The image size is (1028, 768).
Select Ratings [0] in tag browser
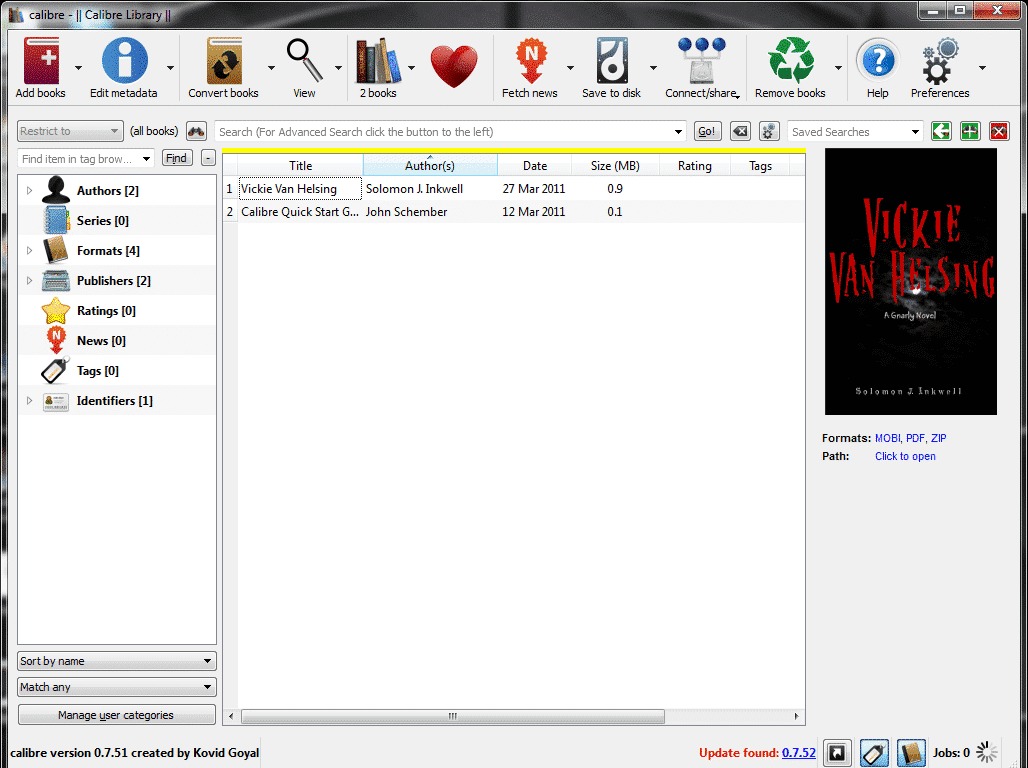(106, 311)
